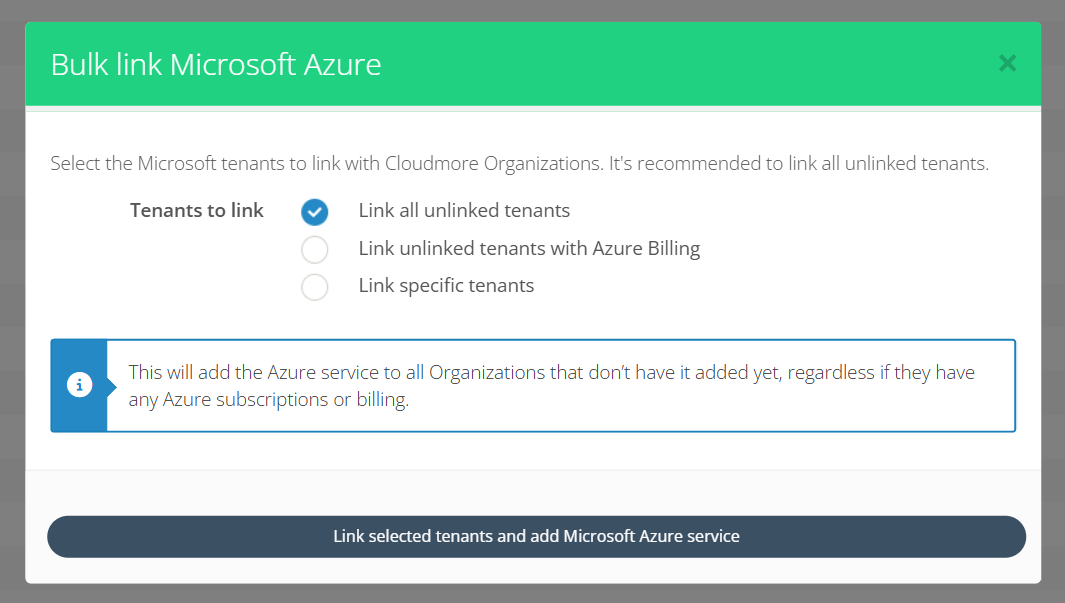Click empty white space right of 'Link specific tenants'
The width and height of the screenshot is (1065, 603).
tap(780, 287)
